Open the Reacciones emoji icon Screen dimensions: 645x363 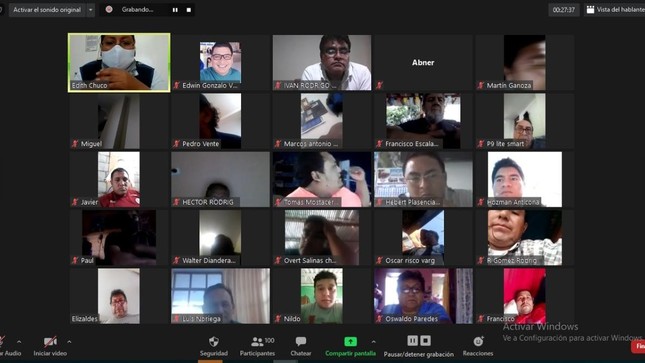click(478, 341)
